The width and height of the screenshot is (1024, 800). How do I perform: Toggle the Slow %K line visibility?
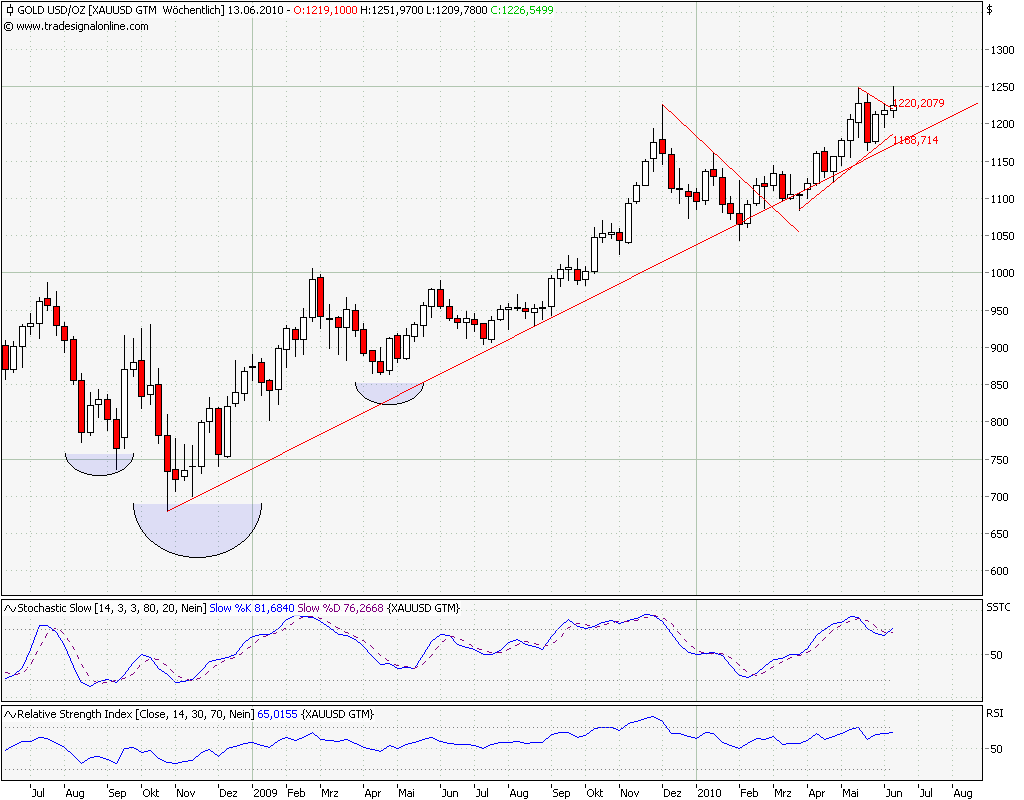[x=232, y=604]
